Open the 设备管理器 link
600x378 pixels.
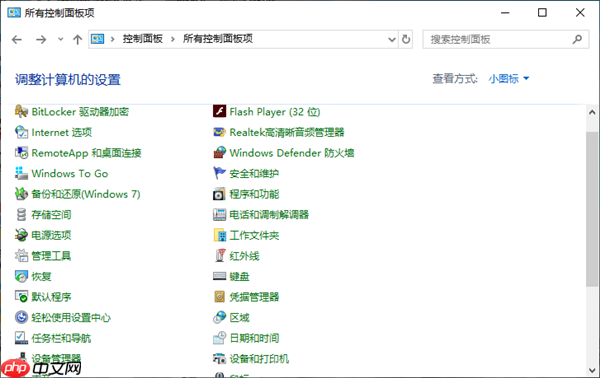56,358
